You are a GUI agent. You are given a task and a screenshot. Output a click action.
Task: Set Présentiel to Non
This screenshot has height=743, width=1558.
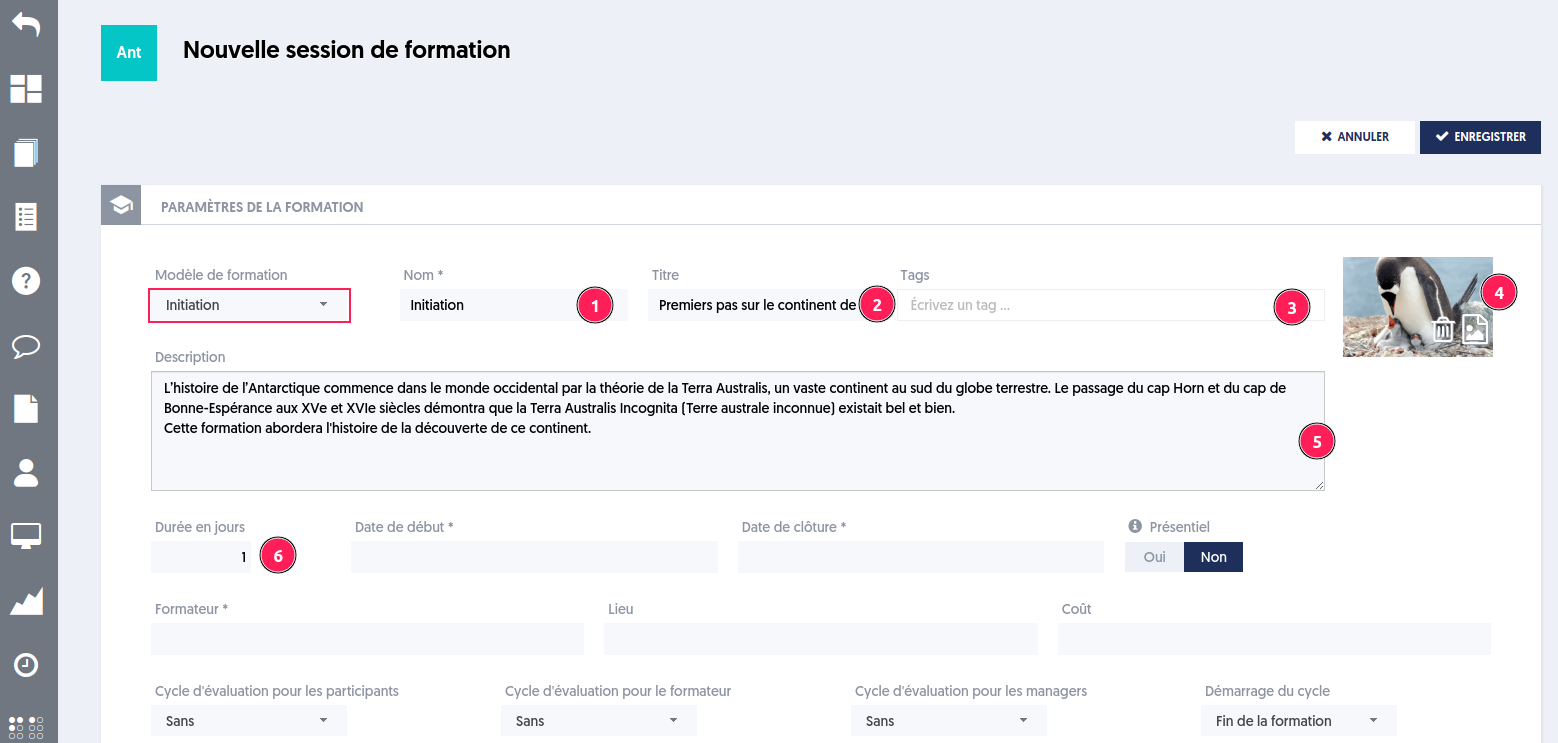tap(1213, 557)
